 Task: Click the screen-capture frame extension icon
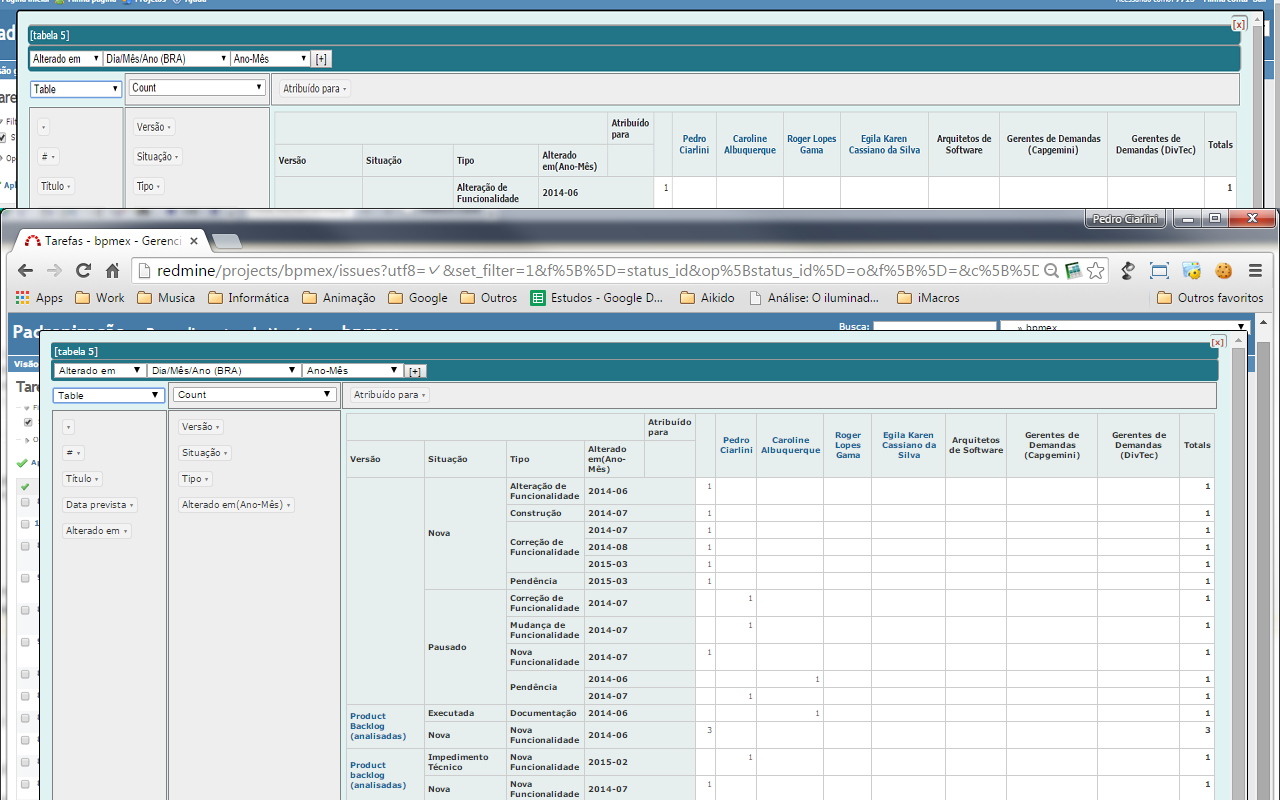(1159, 270)
